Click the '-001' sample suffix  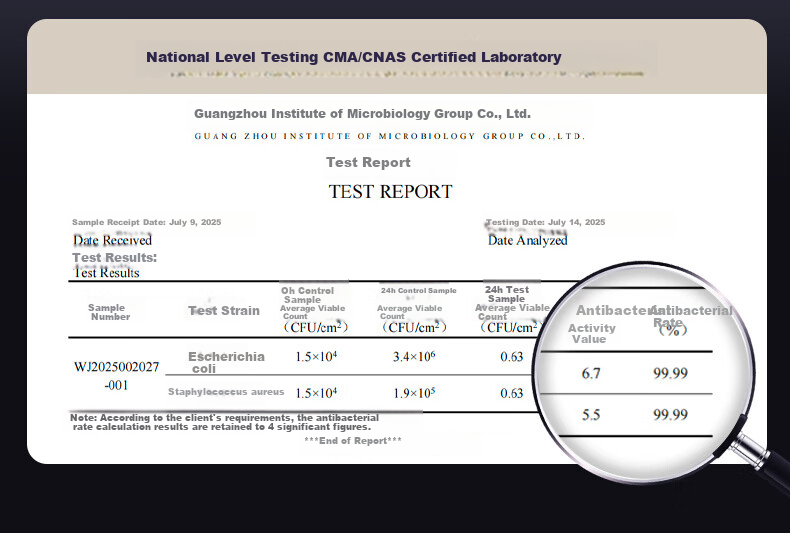pos(116,385)
